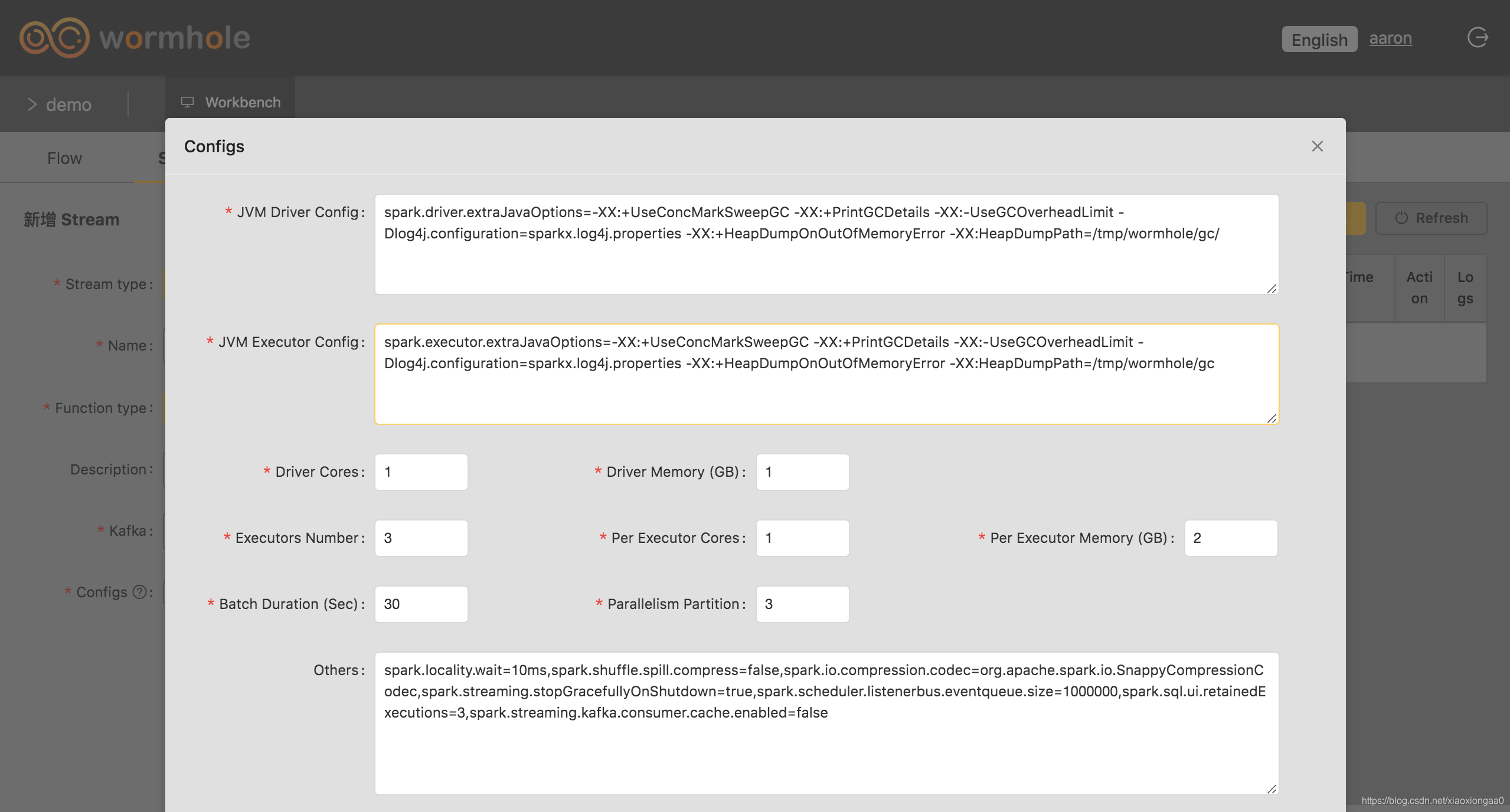Click resize handle of Others textarea
This screenshot has height=812, width=1510.
1272,789
